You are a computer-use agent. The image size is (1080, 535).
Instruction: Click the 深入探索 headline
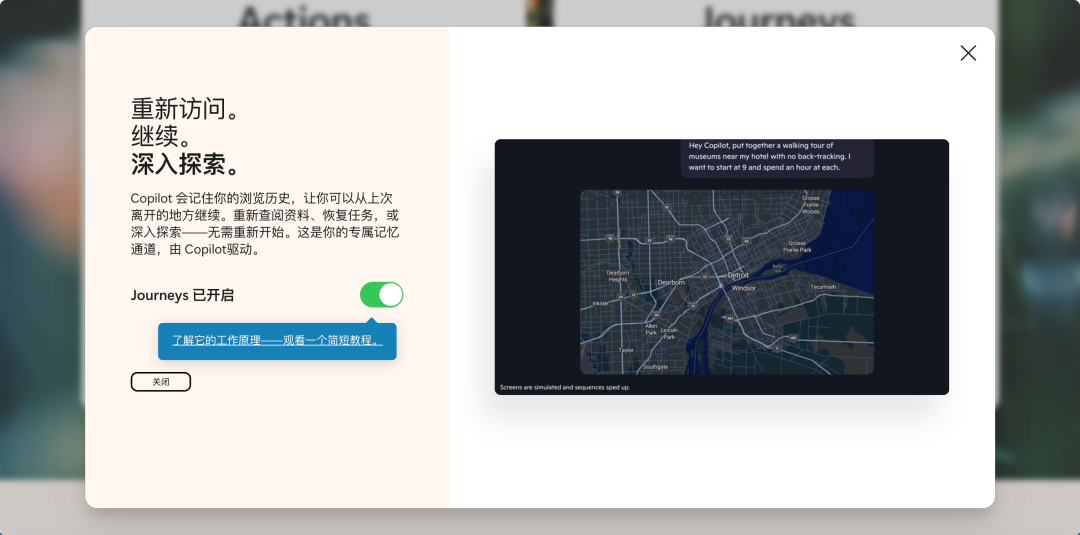click(x=186, y=163)
